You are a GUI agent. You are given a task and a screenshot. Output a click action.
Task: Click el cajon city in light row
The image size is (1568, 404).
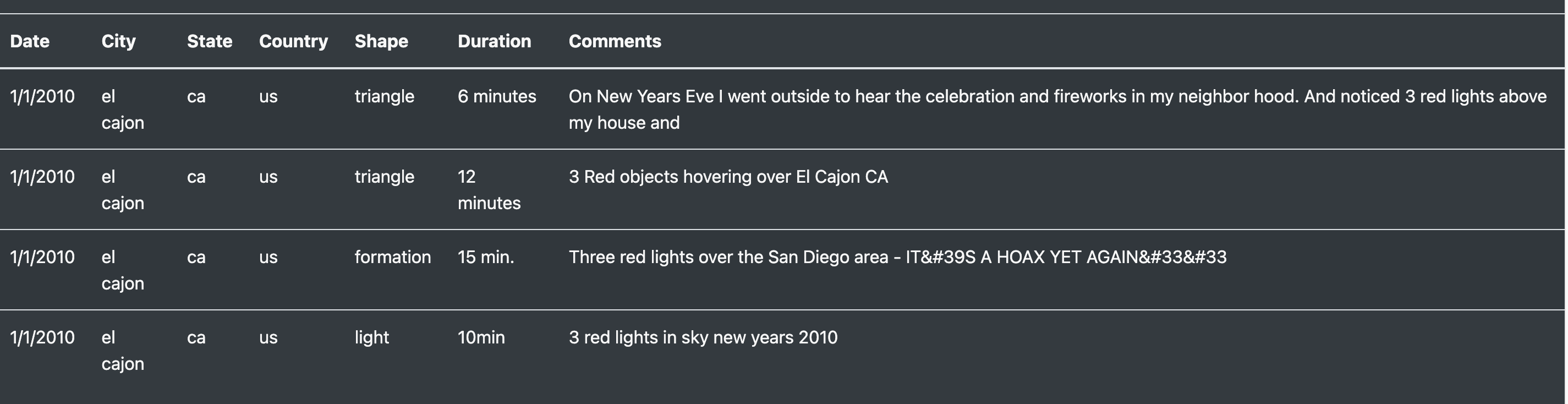(x=122, y=351)
